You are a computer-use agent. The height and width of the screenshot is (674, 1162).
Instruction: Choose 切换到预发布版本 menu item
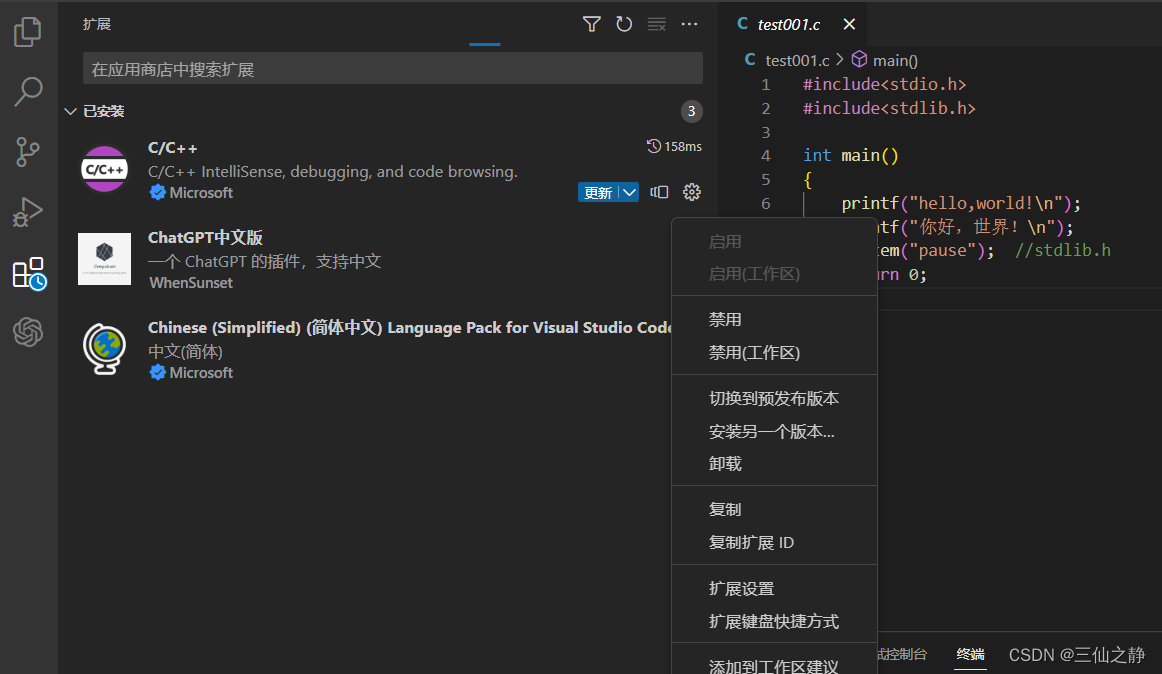[x=774, y=399]
